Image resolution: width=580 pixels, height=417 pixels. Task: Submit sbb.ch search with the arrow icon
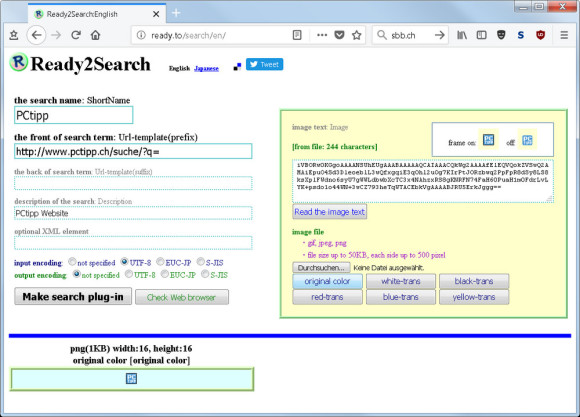pos(439,35)
